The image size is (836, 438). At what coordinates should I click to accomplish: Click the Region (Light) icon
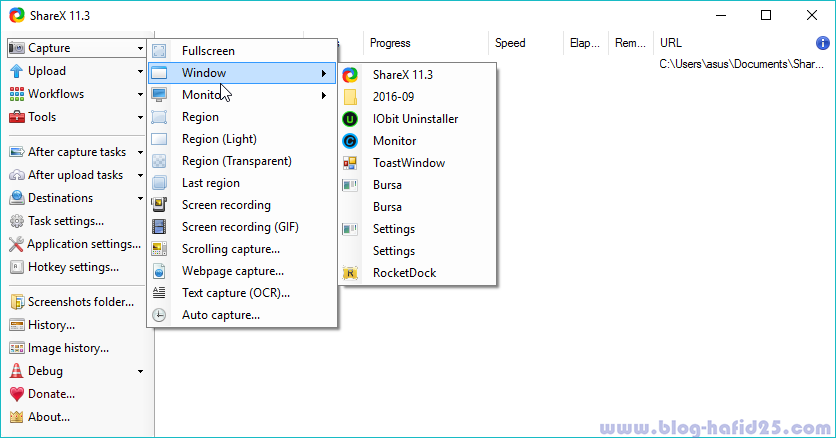pyautogui.click(x=159, y=139)
